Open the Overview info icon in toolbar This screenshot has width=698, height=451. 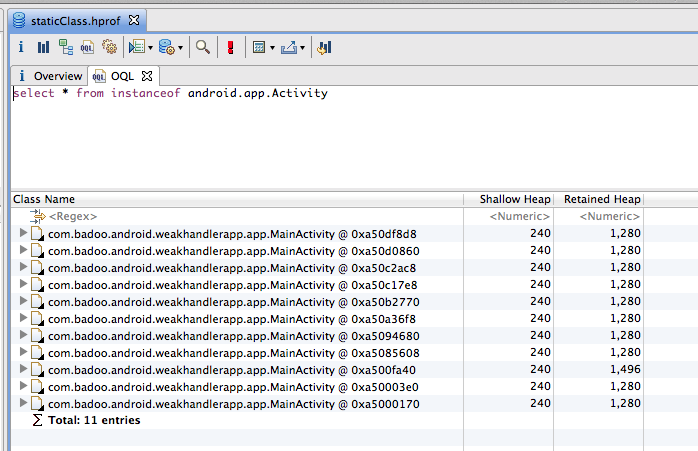pyautogui.click(x=21, y=47)
